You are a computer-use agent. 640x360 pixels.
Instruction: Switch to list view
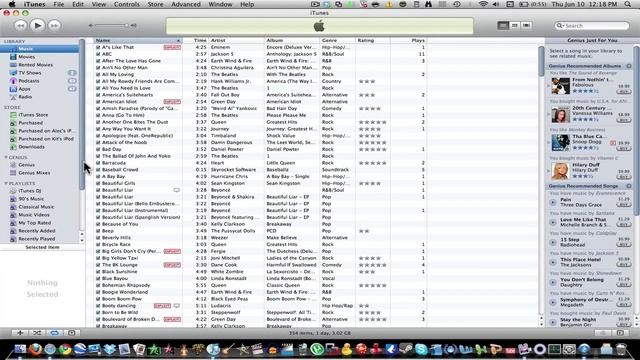pos(503,25)
